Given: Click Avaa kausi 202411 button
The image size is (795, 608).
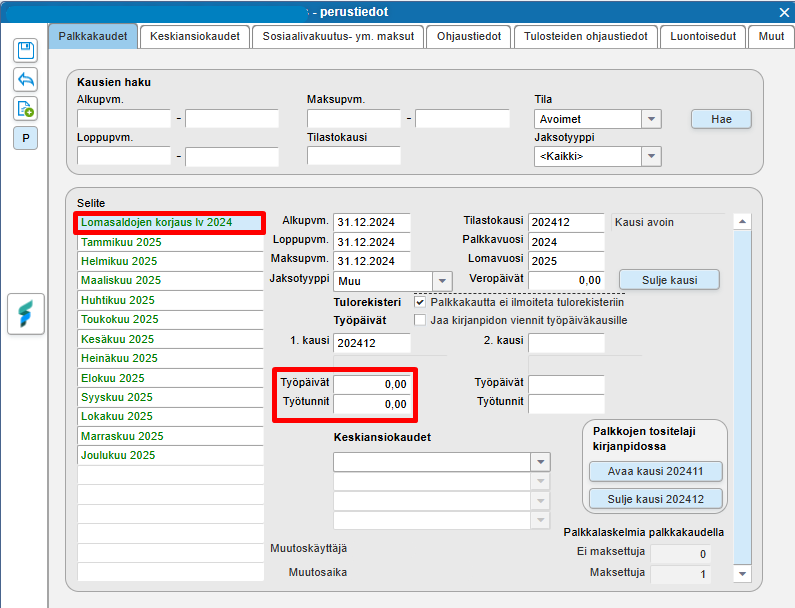Looking at the screenshot, I should click(x=655, y=471).
